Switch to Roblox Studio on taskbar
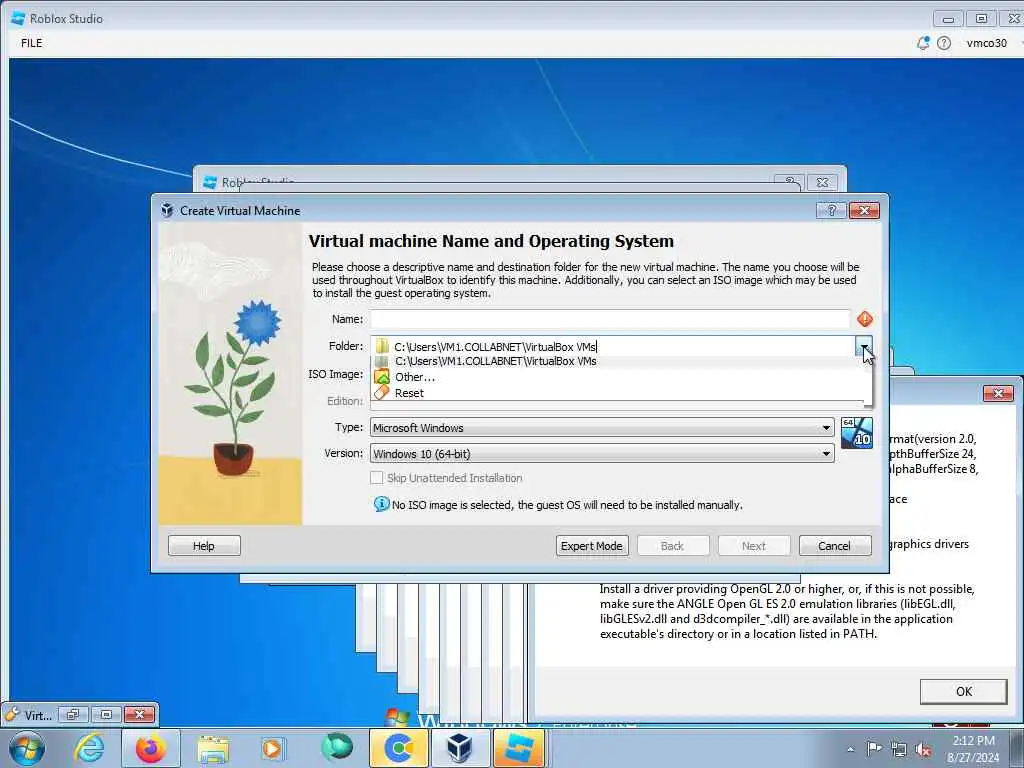The image size is (1024, 768). [519, 748]
